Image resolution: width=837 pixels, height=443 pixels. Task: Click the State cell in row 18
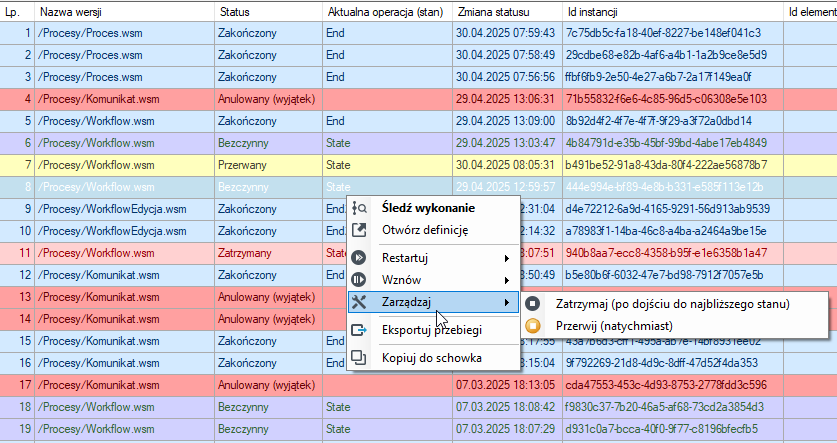pyautogui.click(x=388, y=407)
